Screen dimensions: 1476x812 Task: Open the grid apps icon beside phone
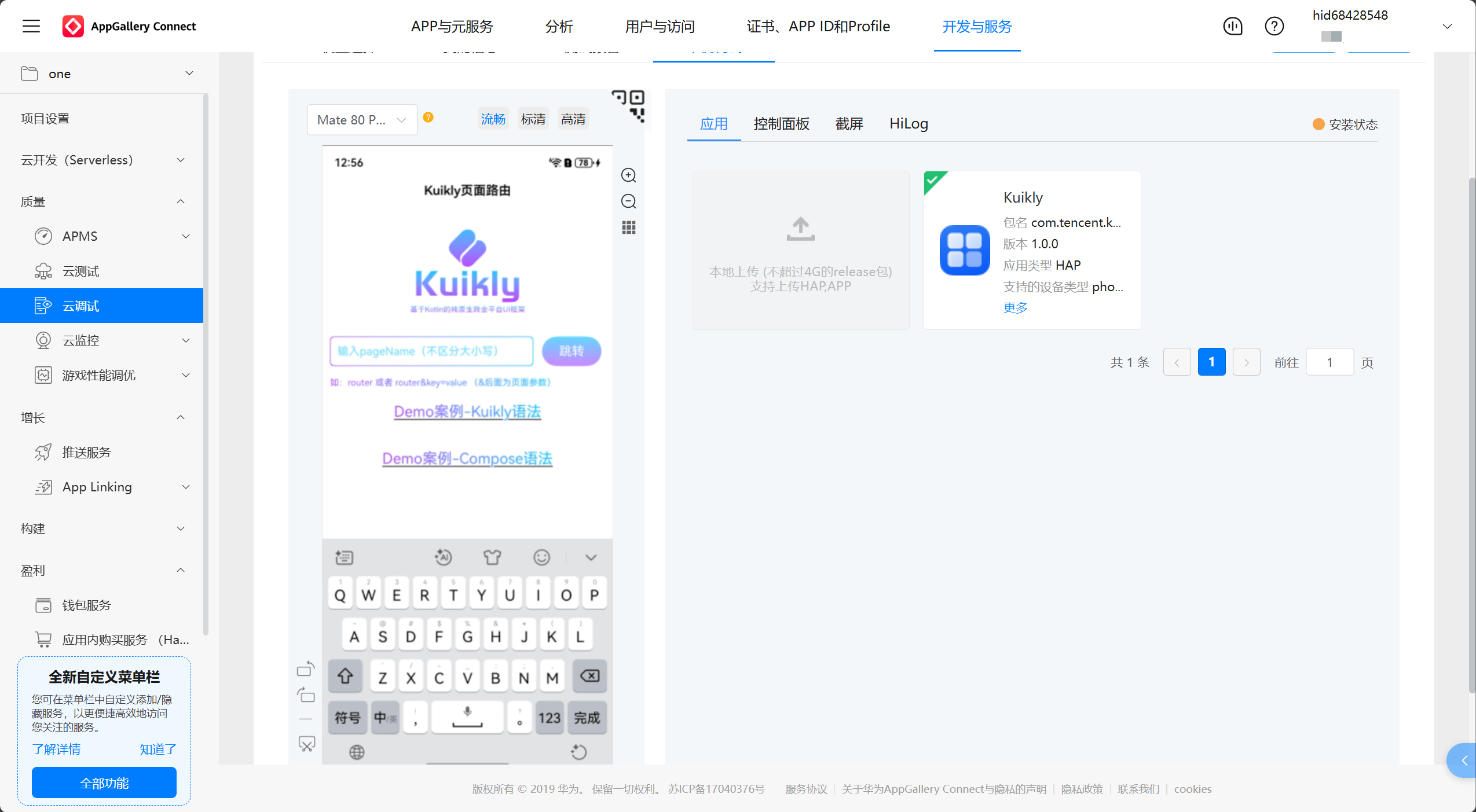pyautogui.click(x=628, y=227)
